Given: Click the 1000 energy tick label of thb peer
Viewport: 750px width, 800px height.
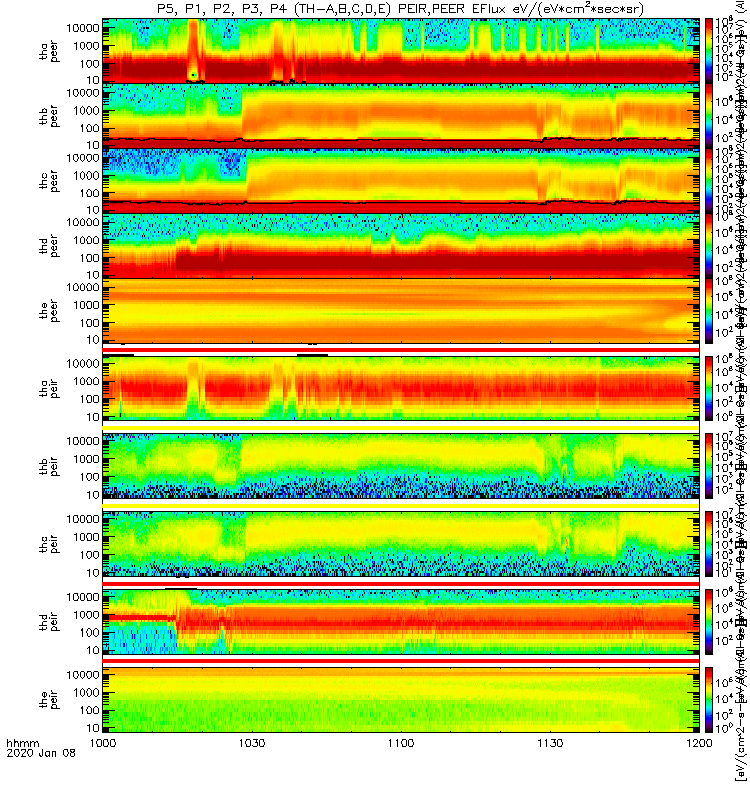Looking at the screenshot, I should [86, 110].
